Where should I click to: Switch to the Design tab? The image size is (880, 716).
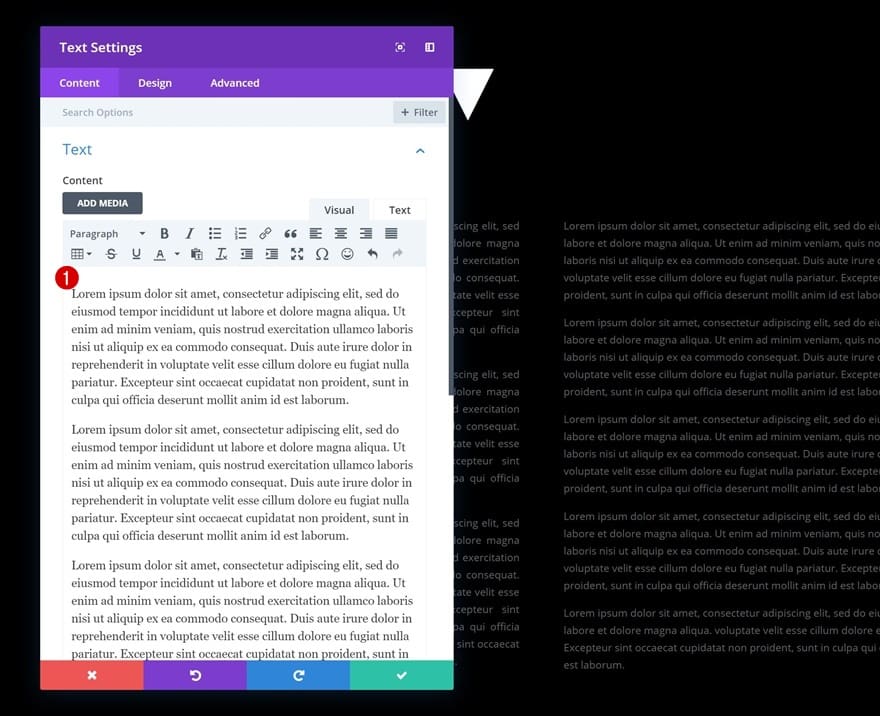click(x=155, y=83)
